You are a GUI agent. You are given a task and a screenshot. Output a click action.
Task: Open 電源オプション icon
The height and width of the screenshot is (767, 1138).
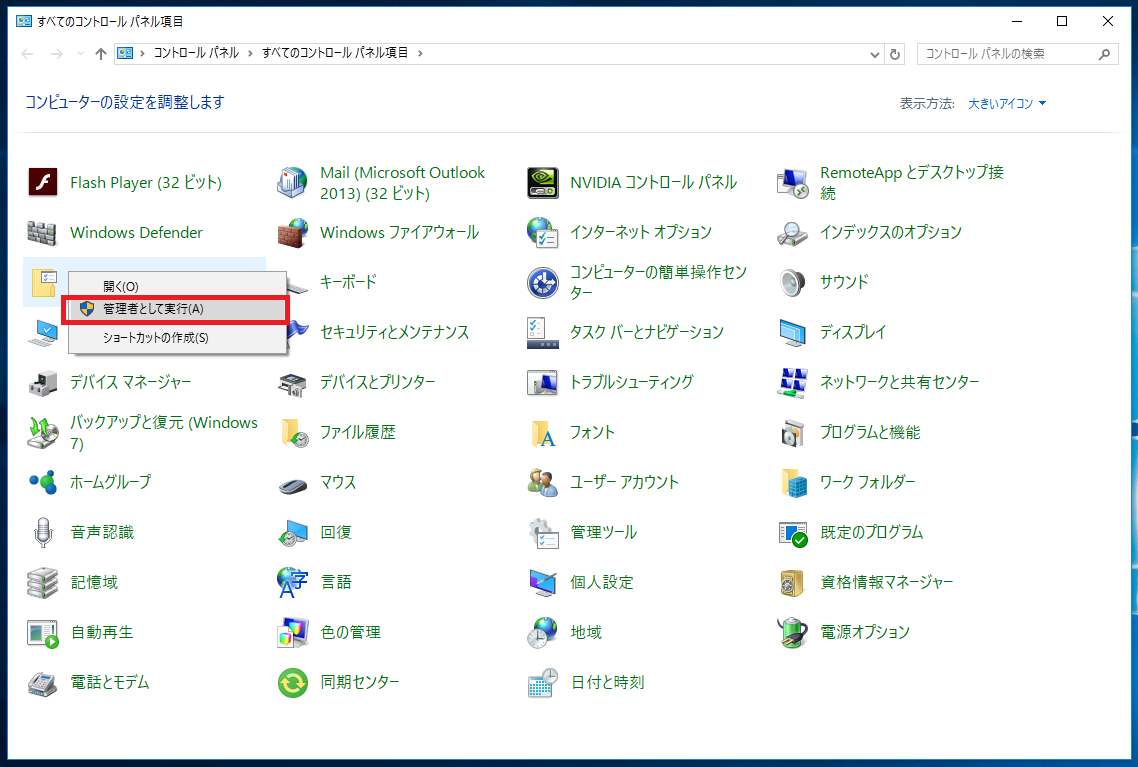(793, 632)
